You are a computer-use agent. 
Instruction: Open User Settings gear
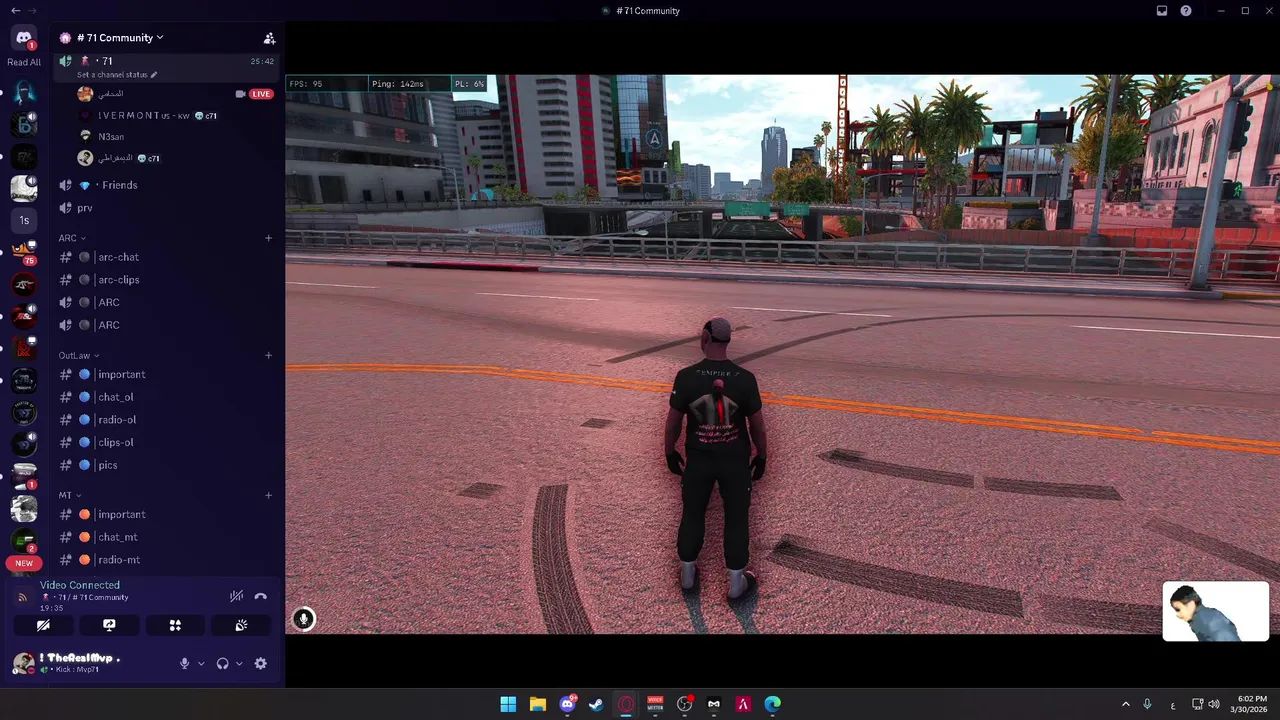[x=260, y=663]
